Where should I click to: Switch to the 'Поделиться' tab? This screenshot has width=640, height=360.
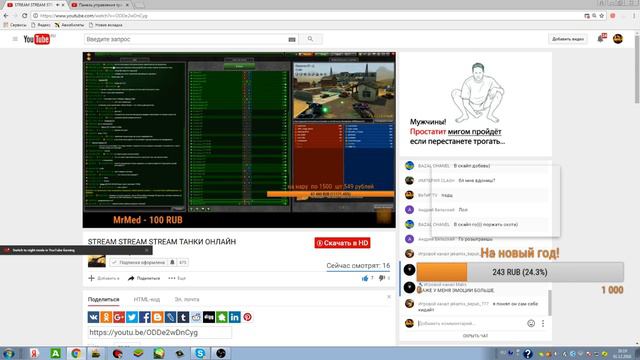104,300
